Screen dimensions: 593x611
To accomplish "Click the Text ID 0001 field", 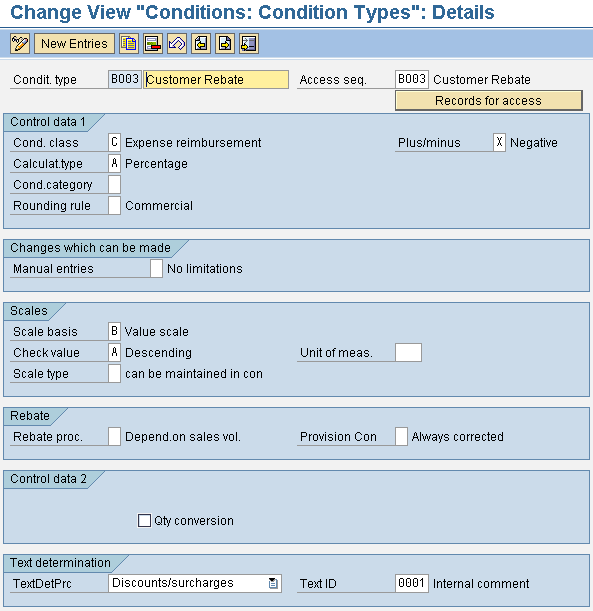I will coord(412,583).
